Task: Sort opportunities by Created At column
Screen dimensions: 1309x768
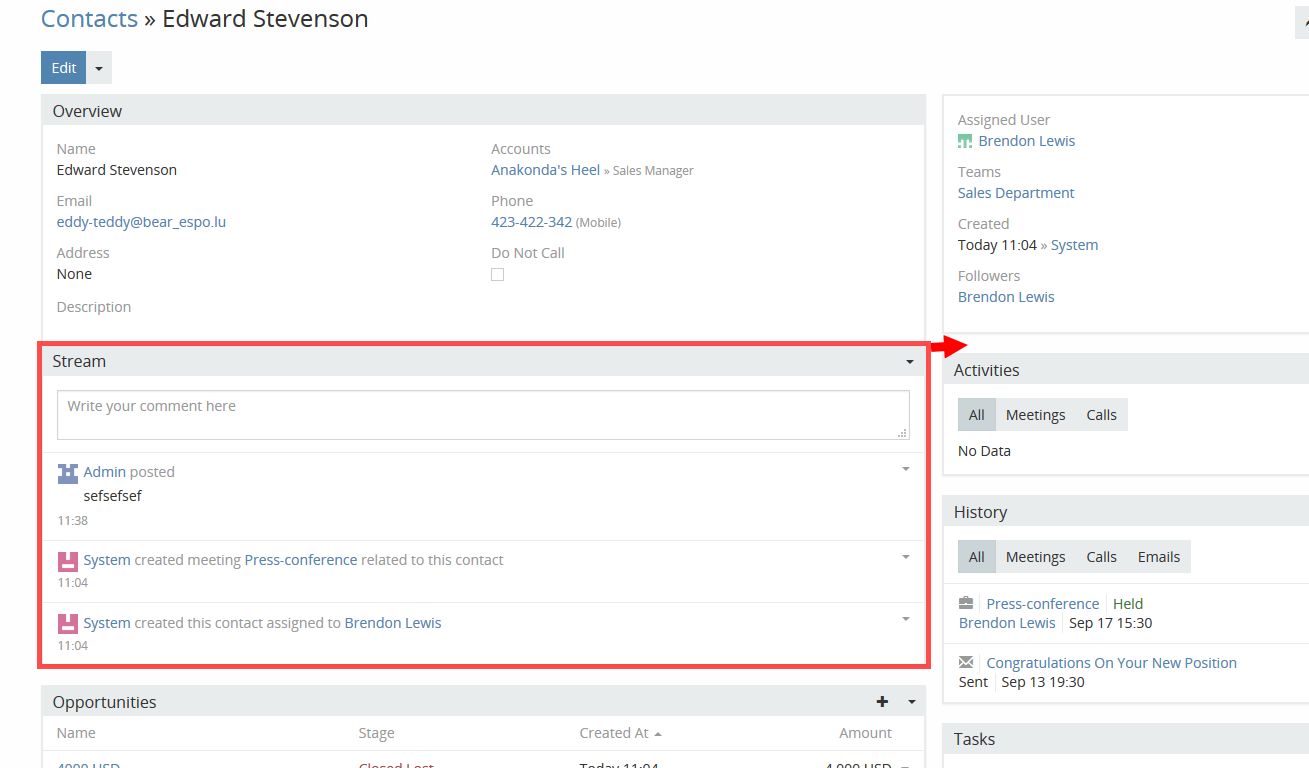Action: click(613, 733)
